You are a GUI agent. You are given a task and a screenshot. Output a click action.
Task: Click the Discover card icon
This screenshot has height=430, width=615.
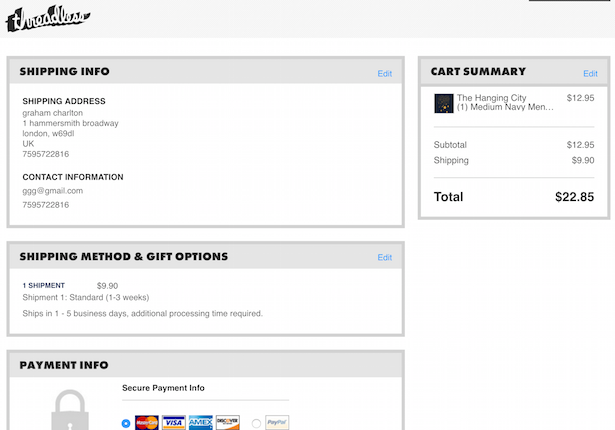pyautogui.click(x=228, y=422)
